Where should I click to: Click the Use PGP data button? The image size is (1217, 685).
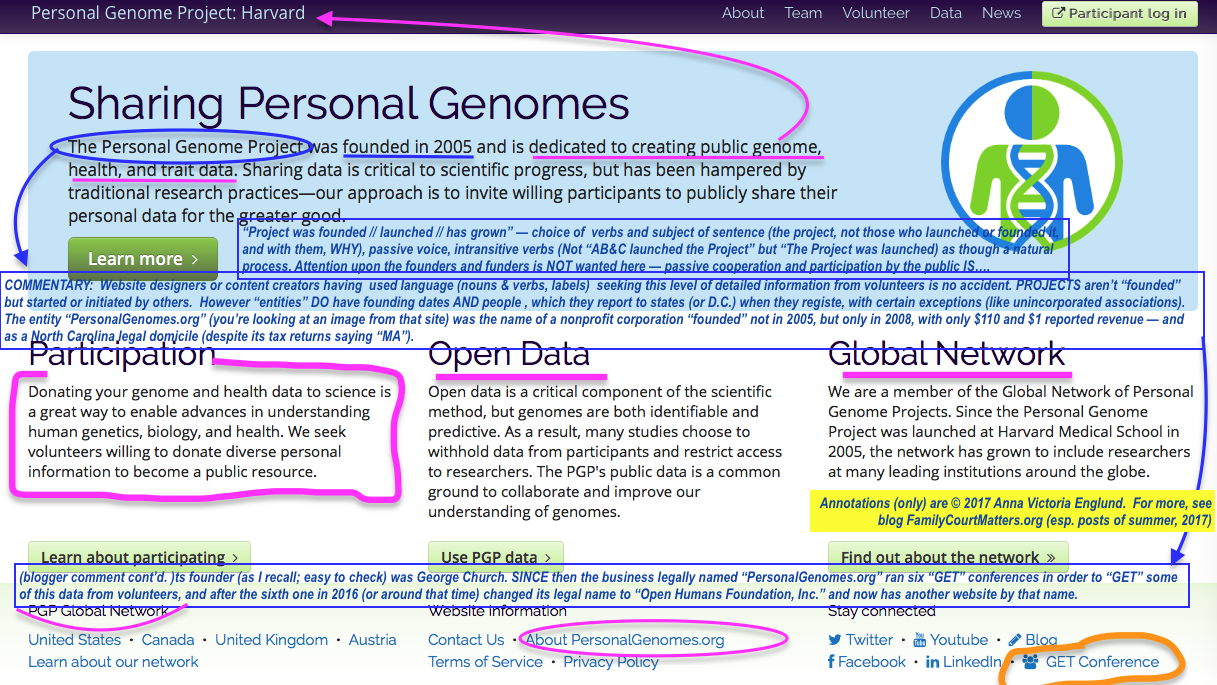[495, 557]
